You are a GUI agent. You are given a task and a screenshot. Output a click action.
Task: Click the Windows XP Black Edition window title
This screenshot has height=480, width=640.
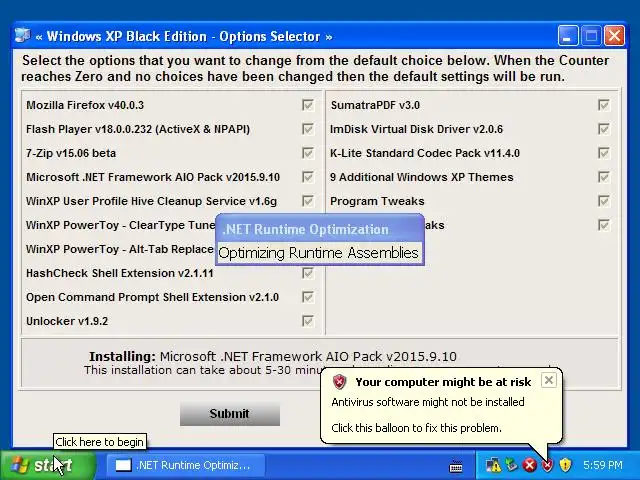(x=184, y=36)
